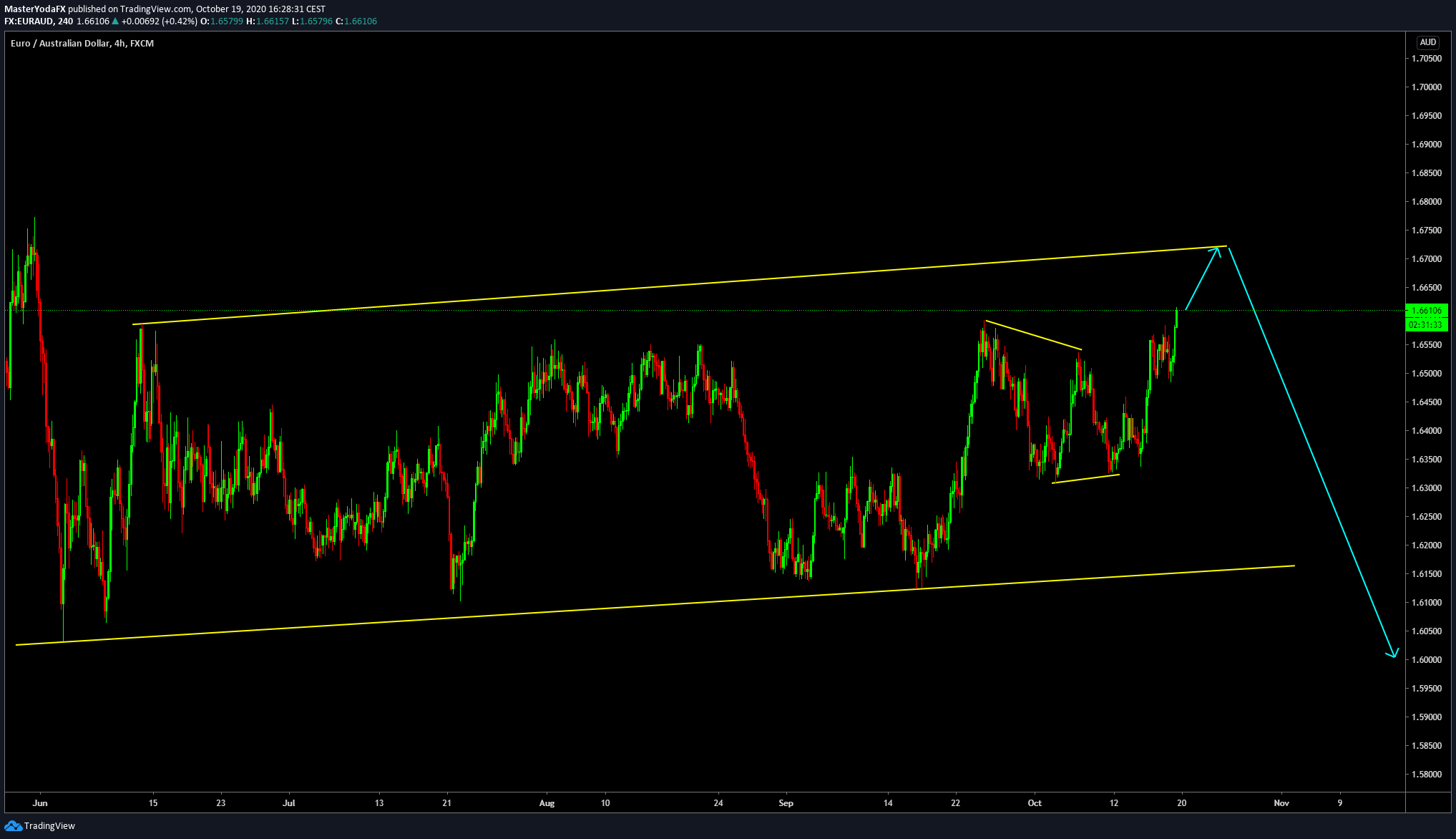1456x839 pixels.
Task: Click the 24 date label before Sep
Action: (x=718, y=803)
